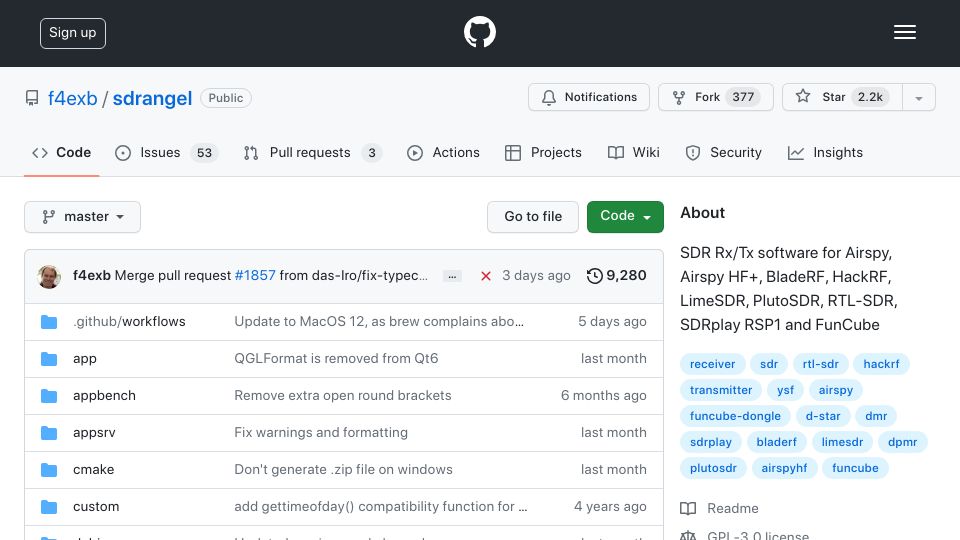The height and width of the screenshot is (540, 960).
Task: Click the appbench folder icon
Action: [49, 396]
